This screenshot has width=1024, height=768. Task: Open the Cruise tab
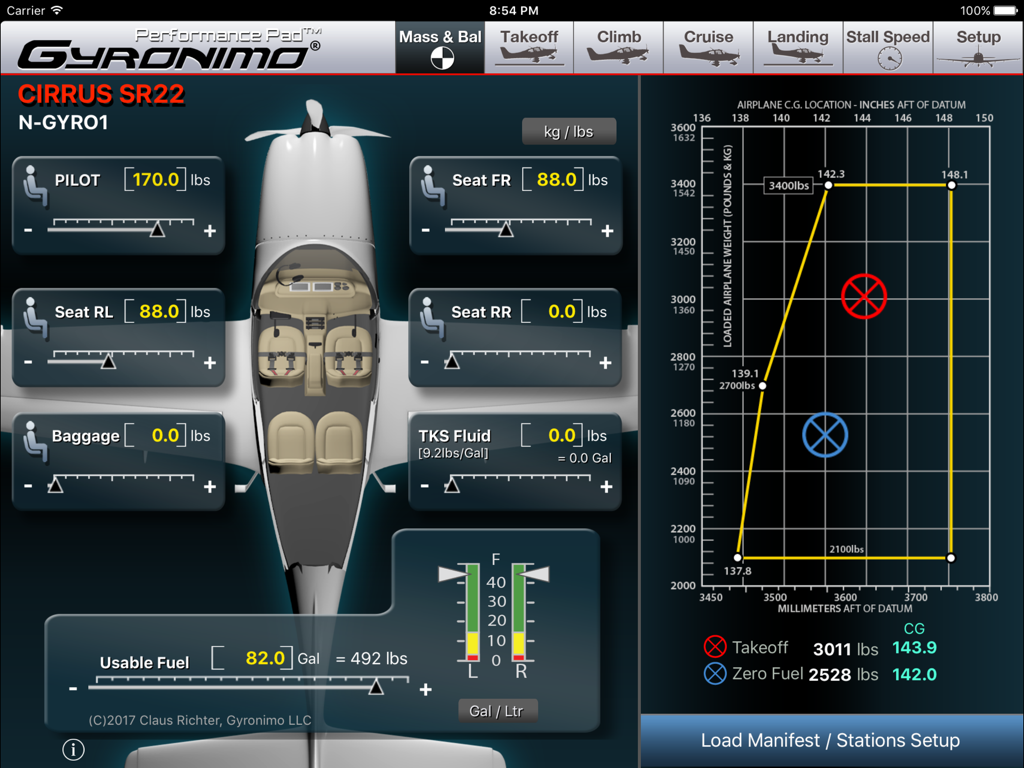(x=707, y=47)
